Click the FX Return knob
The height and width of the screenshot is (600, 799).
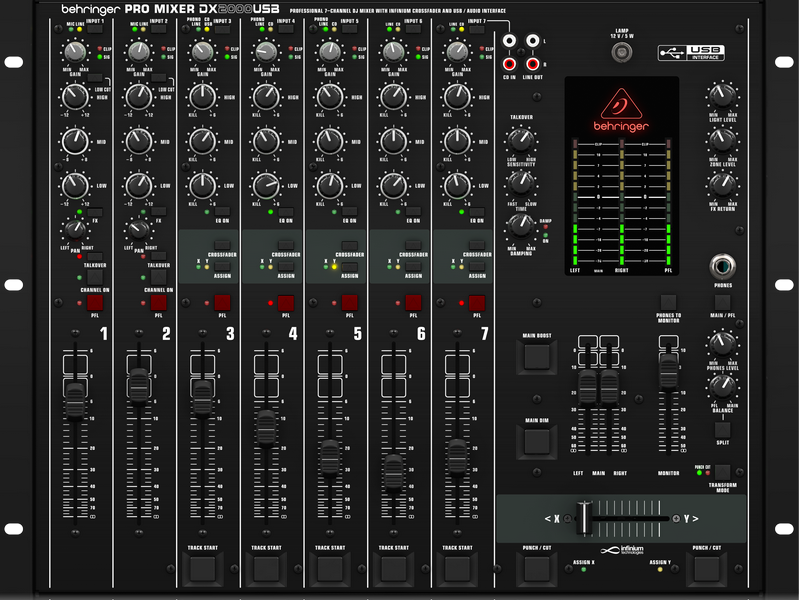pyautogui.click(x=722, y=185)
